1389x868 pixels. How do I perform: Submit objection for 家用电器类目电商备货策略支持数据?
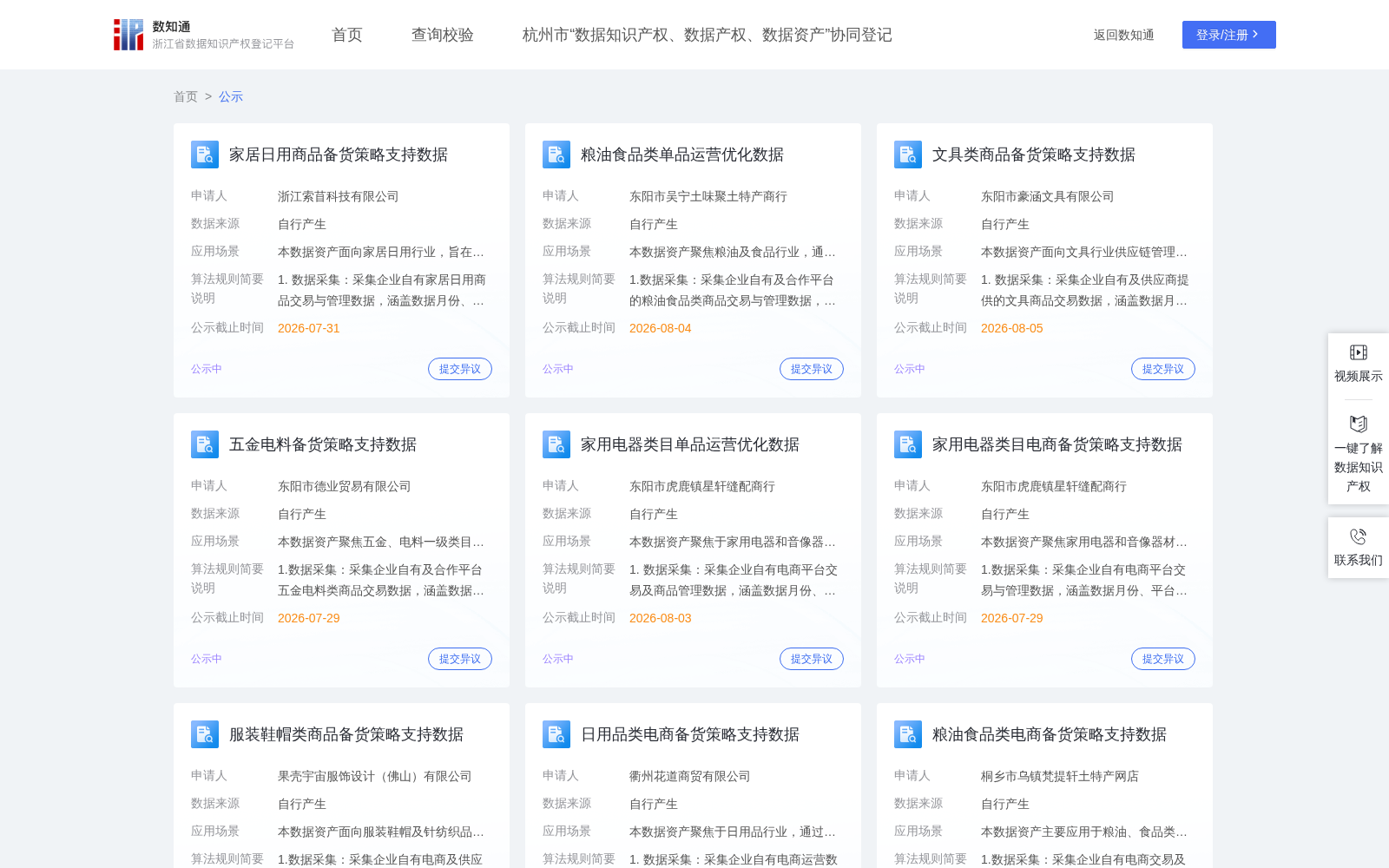click(1163, 659)
